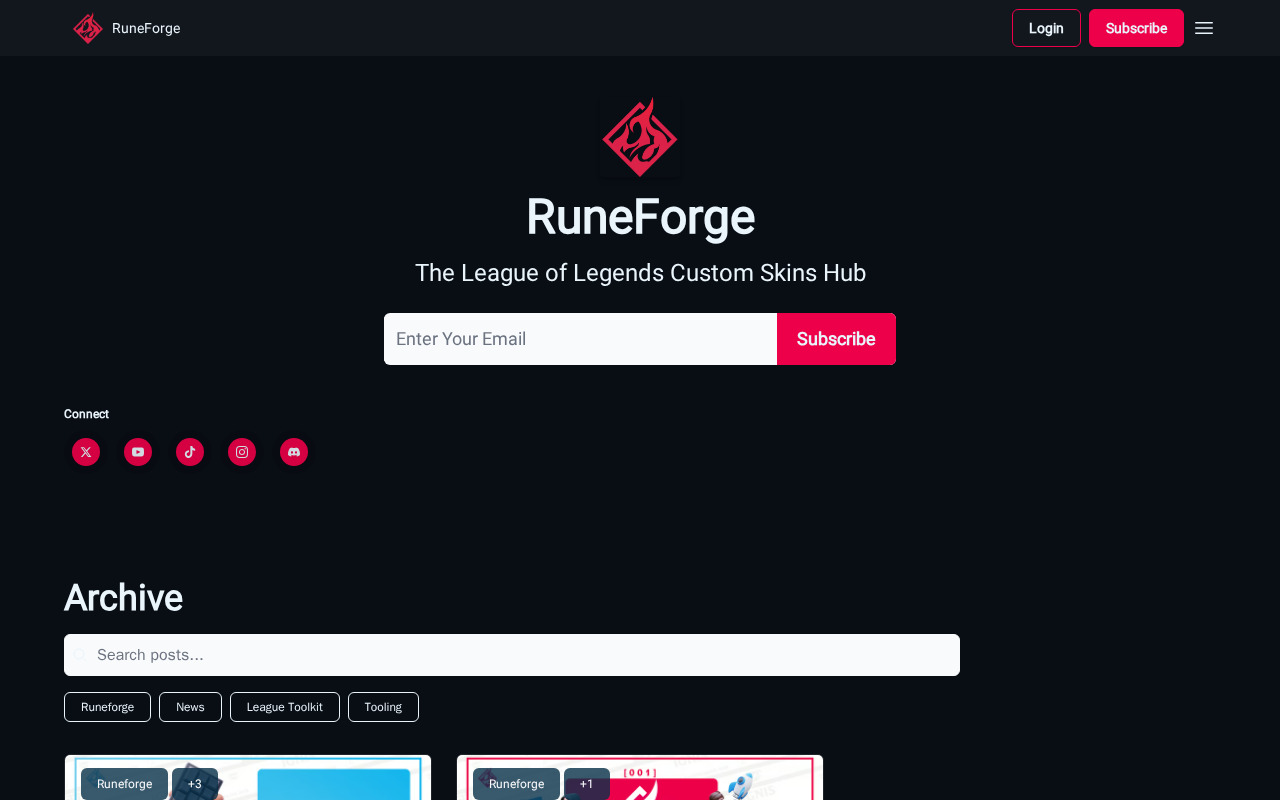Click the Runeforge badge on the first post
This screenshot has width=1280, height=800.
[x=124, y=784]
